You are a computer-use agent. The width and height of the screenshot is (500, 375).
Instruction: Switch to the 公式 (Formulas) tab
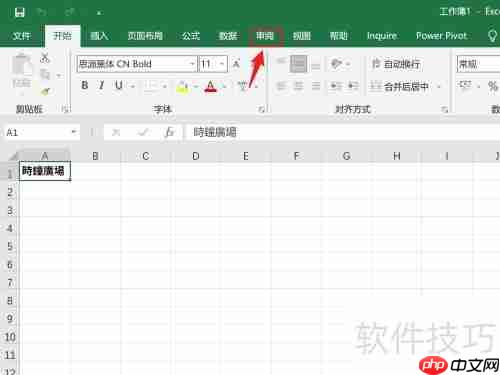point(191,36)
